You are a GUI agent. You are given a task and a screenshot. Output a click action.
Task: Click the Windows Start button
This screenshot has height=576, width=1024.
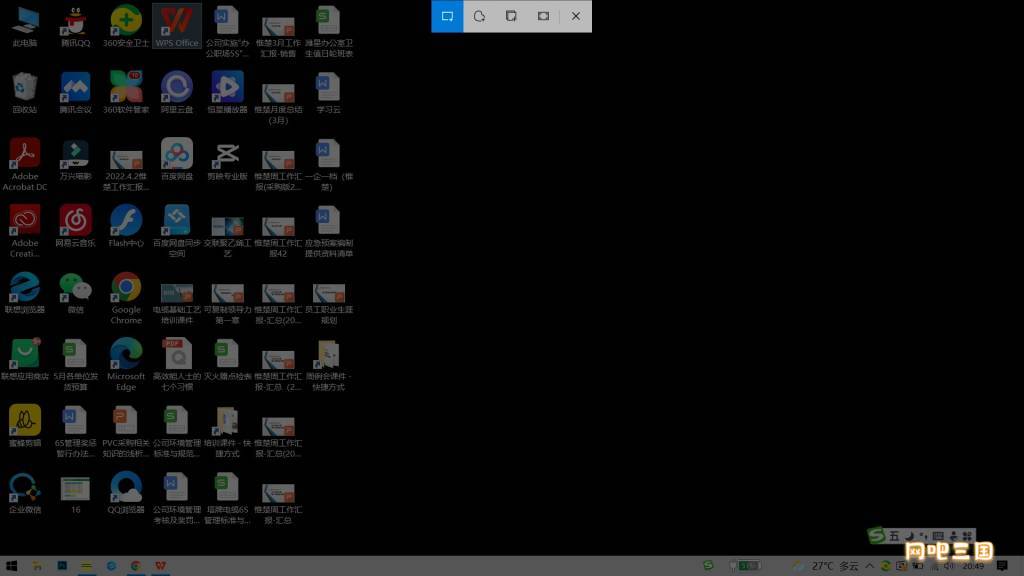tap(12, 566)
